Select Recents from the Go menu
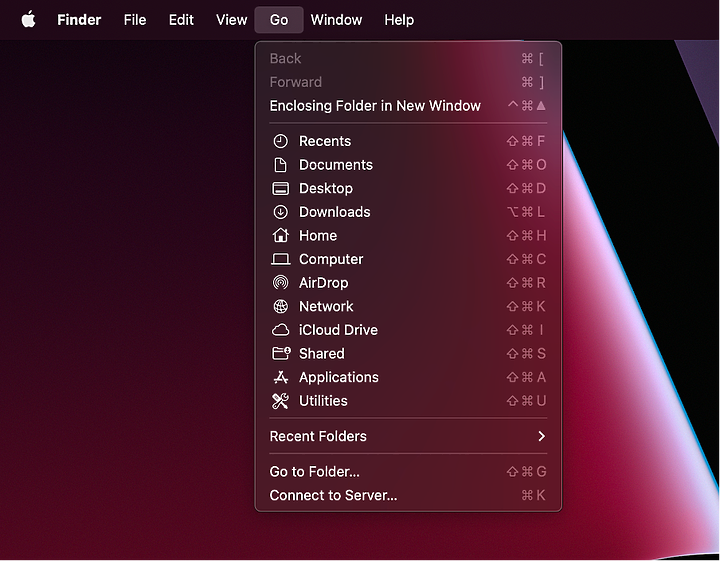 [x=408, y=141]
